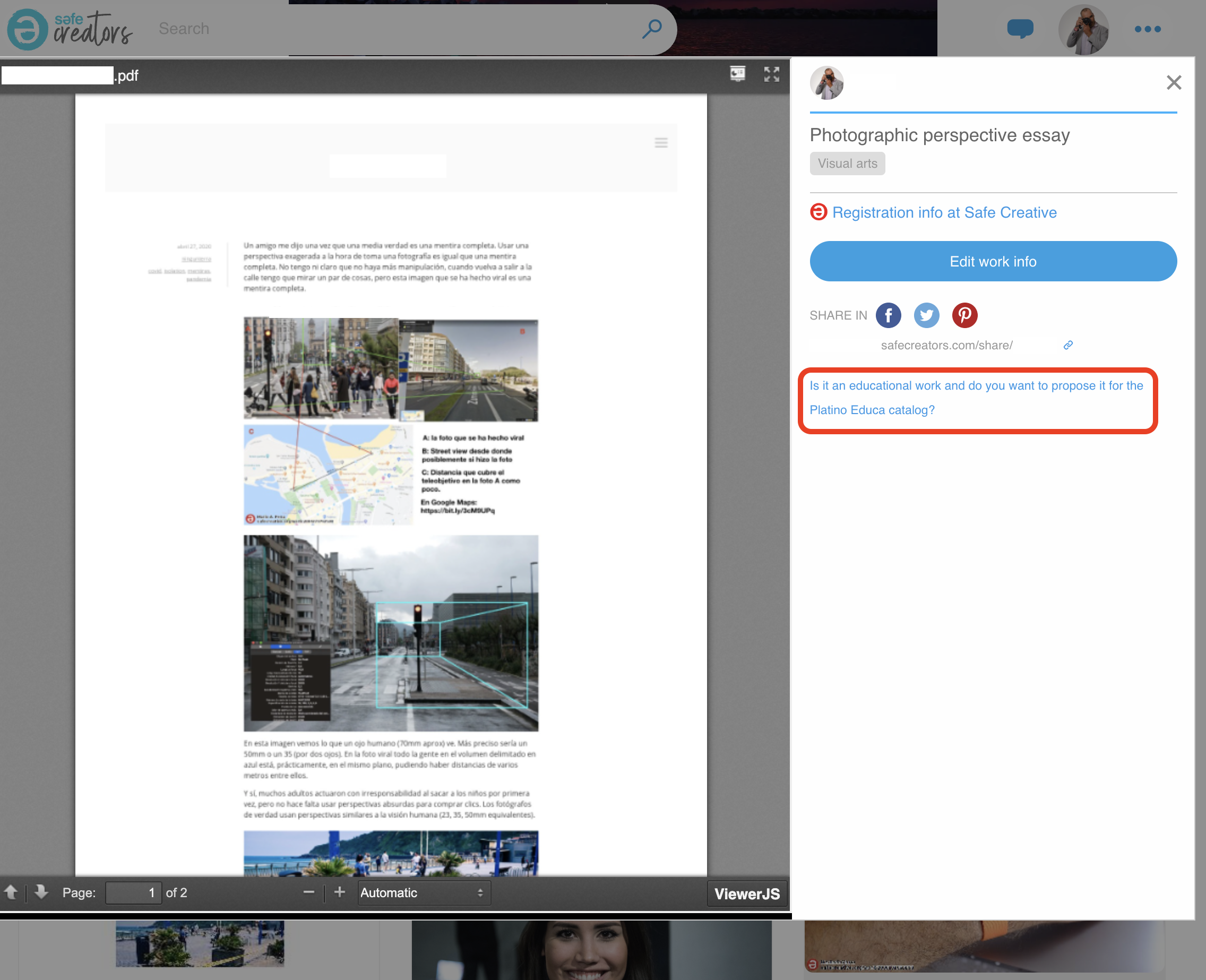Close the work details panel

click(x=1173, y=83)
